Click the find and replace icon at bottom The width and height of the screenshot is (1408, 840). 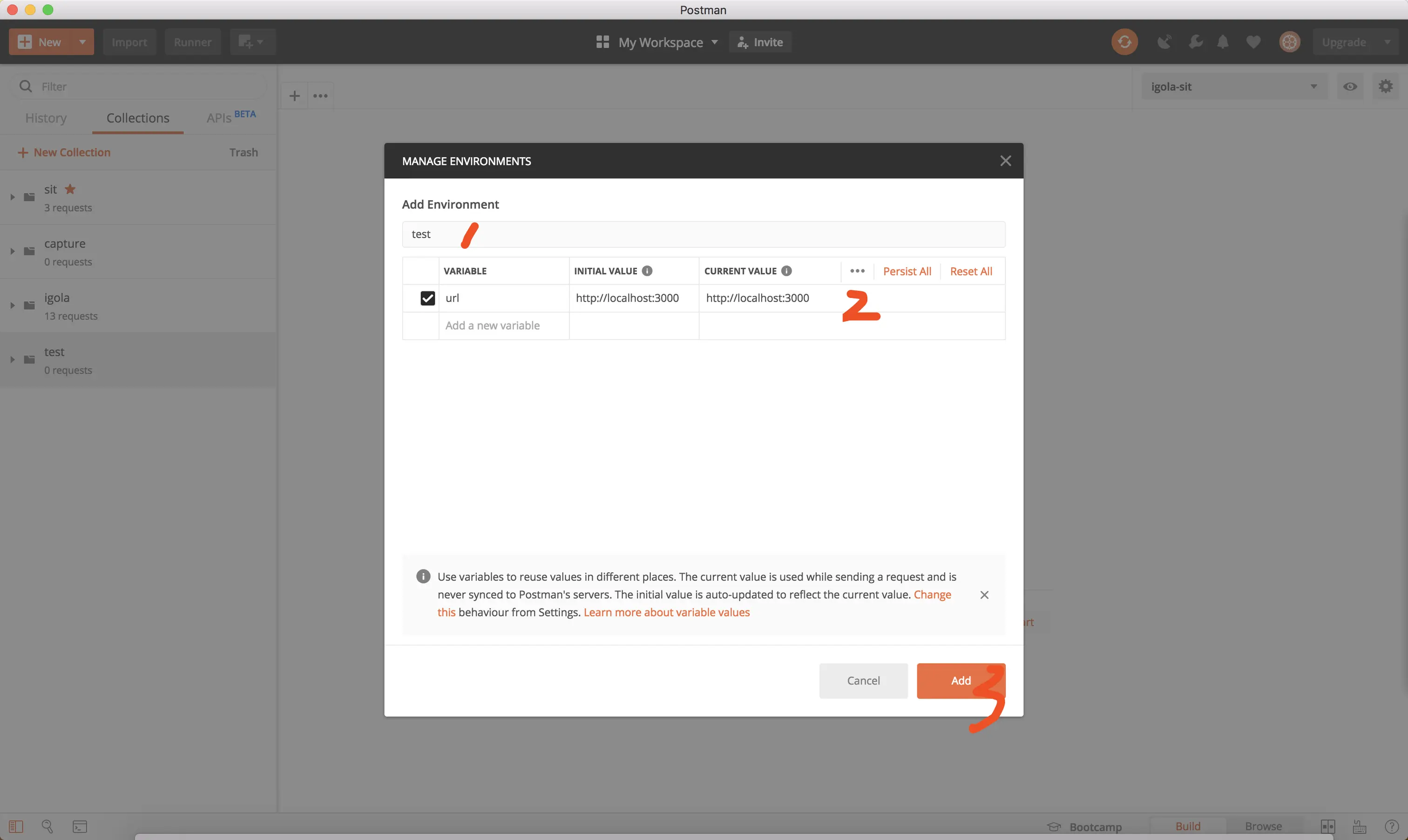coord(47,826)
